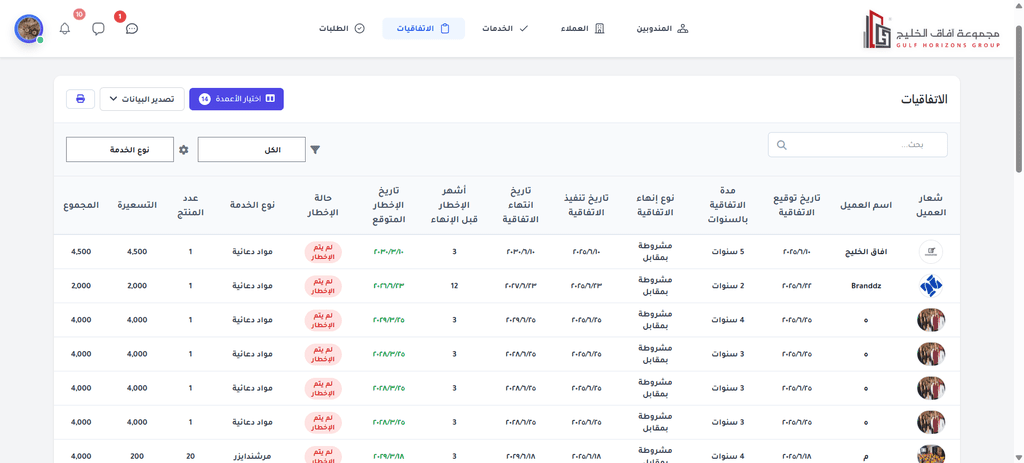Open the العملاء nav tab
The height and width of the screenshot is (463, 1024).
[583, 29]
